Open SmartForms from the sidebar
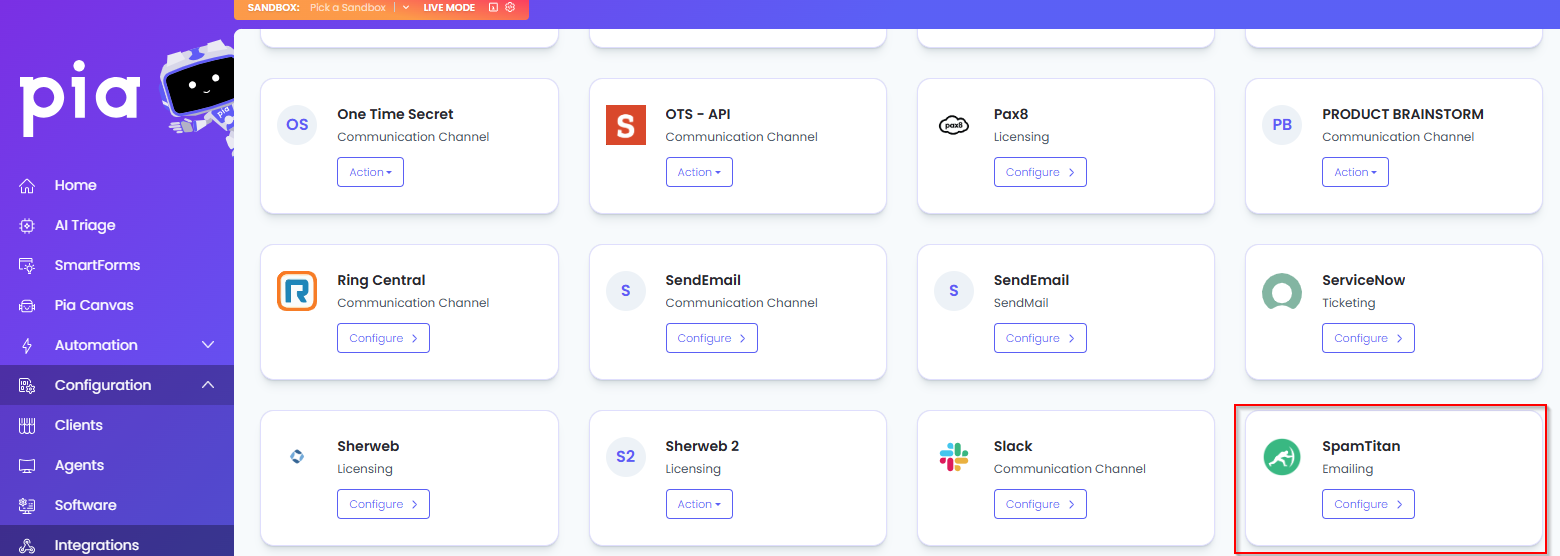 point(97,265)
